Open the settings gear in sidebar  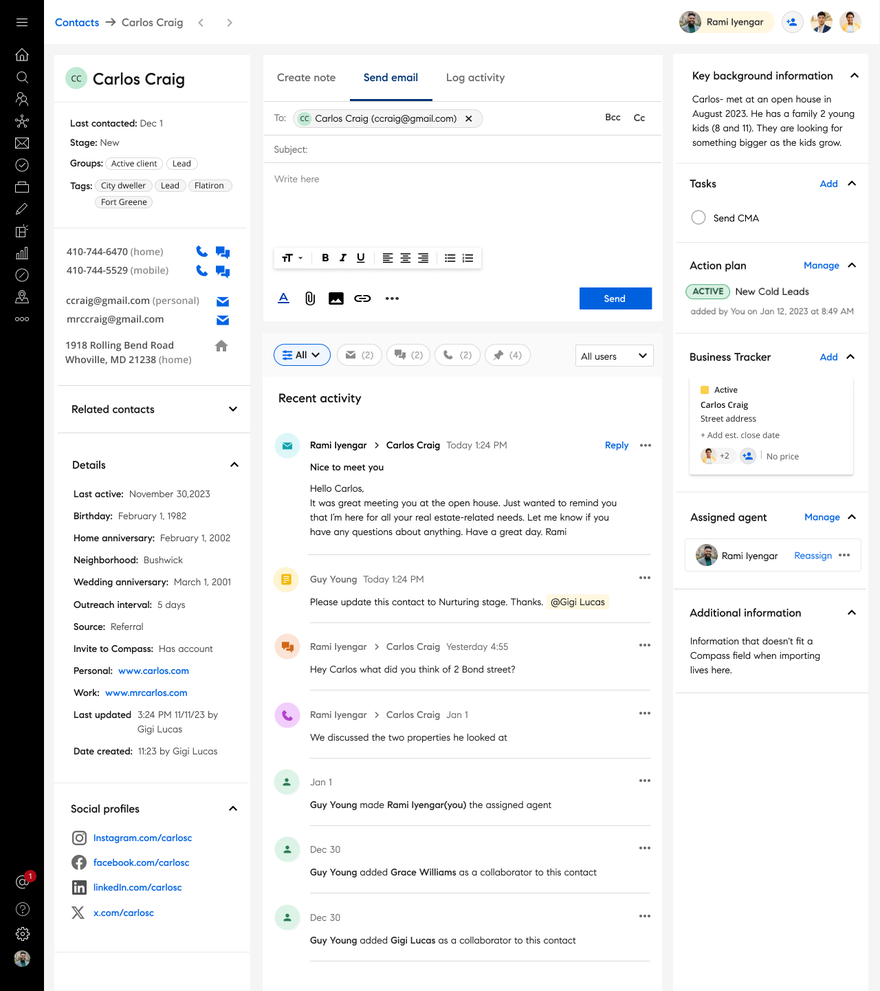[x=22, y=933]
